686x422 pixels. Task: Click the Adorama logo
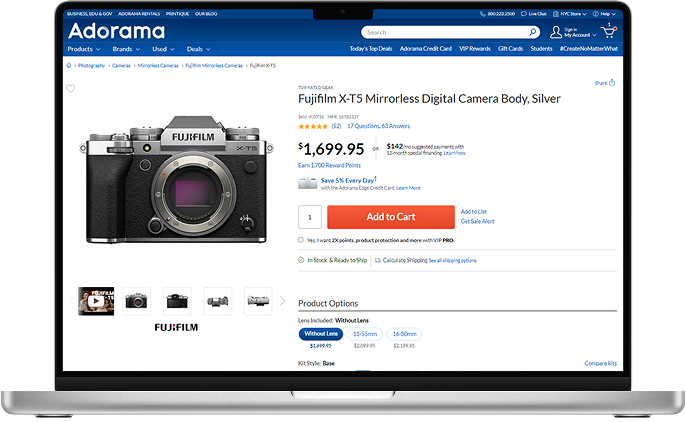116,31
